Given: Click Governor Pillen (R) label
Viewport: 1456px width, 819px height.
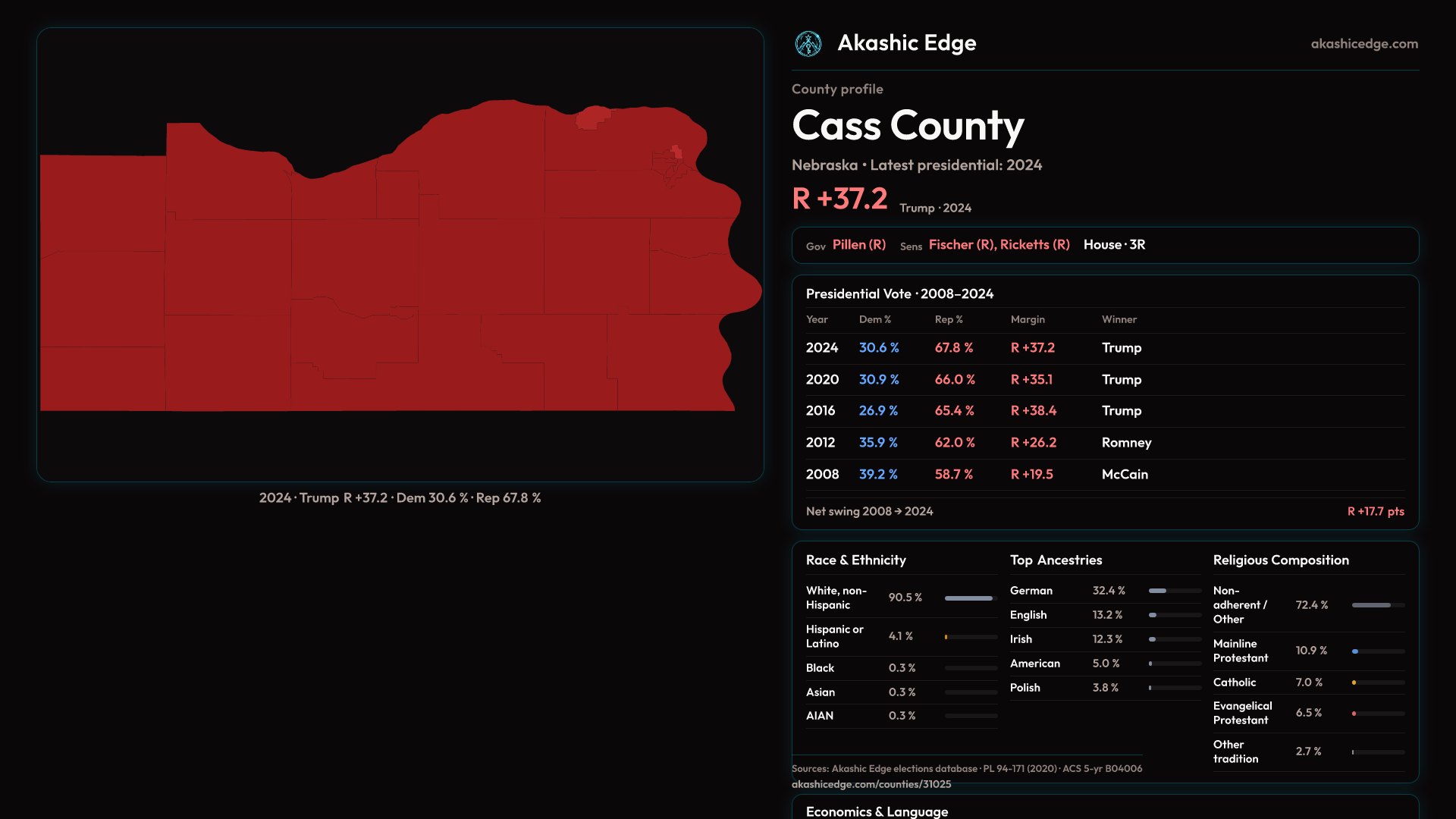Looking at the screenshot, I should pyautogui.click(x=858, y=245).
